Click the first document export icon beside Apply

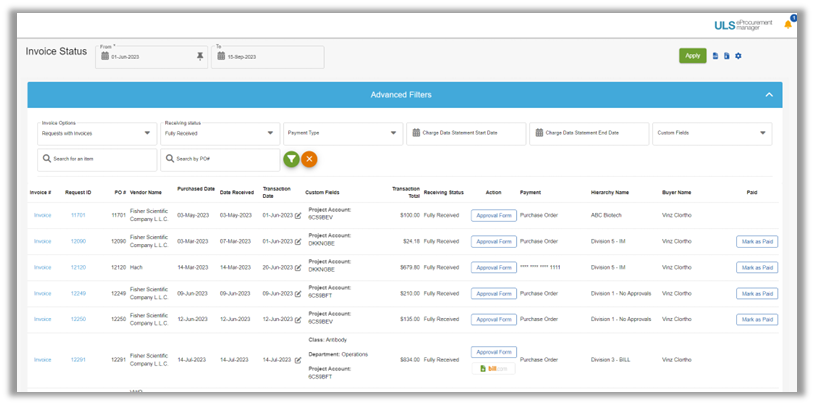pos(716,56)
